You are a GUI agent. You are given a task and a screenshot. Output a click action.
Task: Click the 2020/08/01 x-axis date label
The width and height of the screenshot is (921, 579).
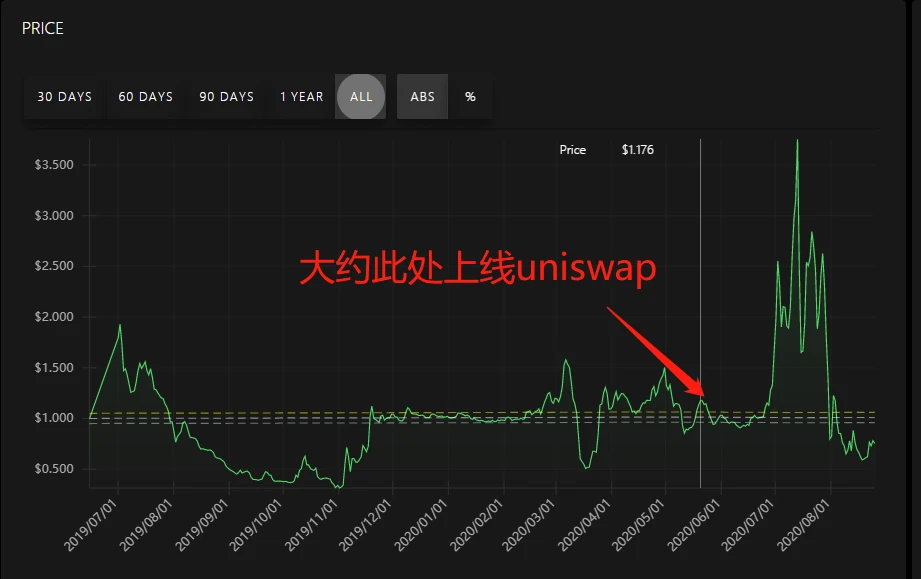click(803, 525)
